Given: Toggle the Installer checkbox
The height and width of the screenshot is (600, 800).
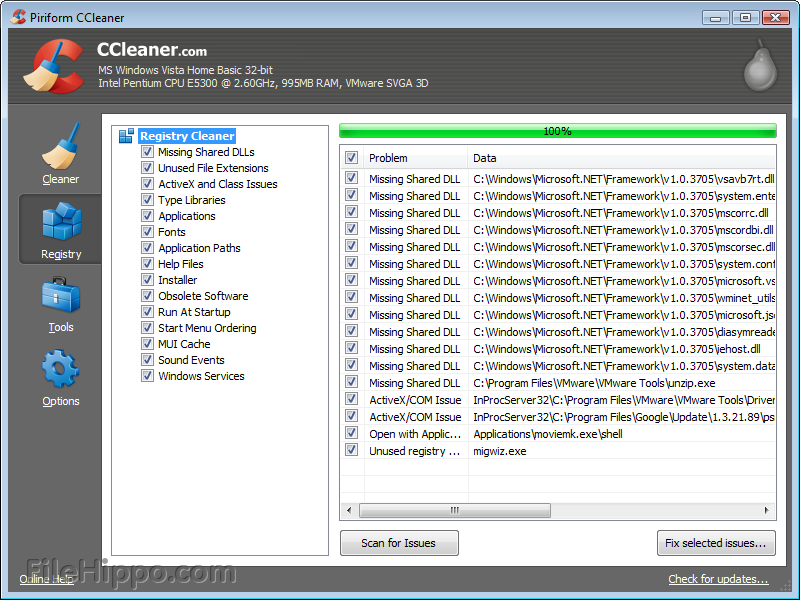Looking at the screenshot, I should click(x=147, y=280).
